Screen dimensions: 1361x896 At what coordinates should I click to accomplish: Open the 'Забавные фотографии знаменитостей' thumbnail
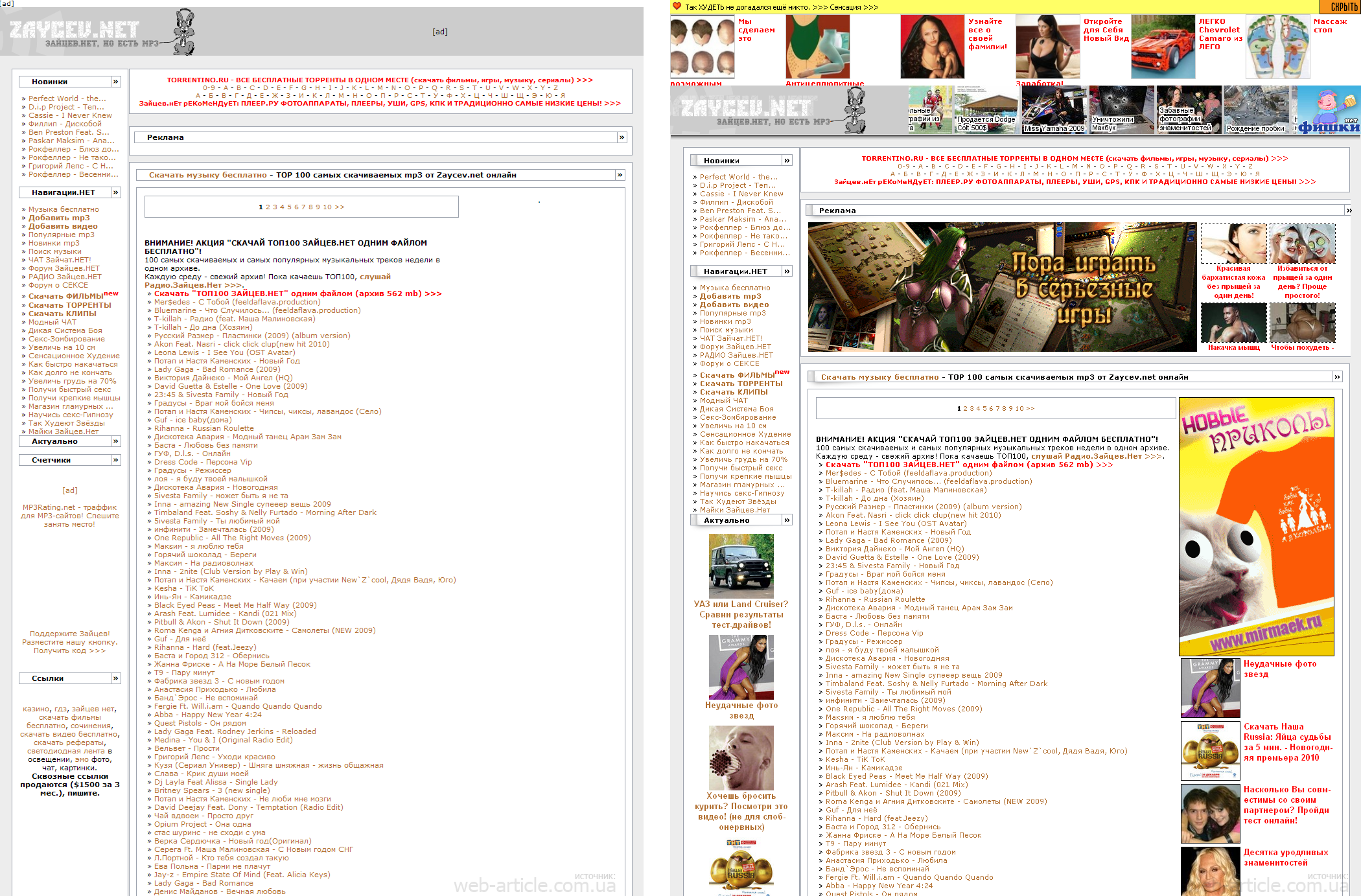[1189, 110]
